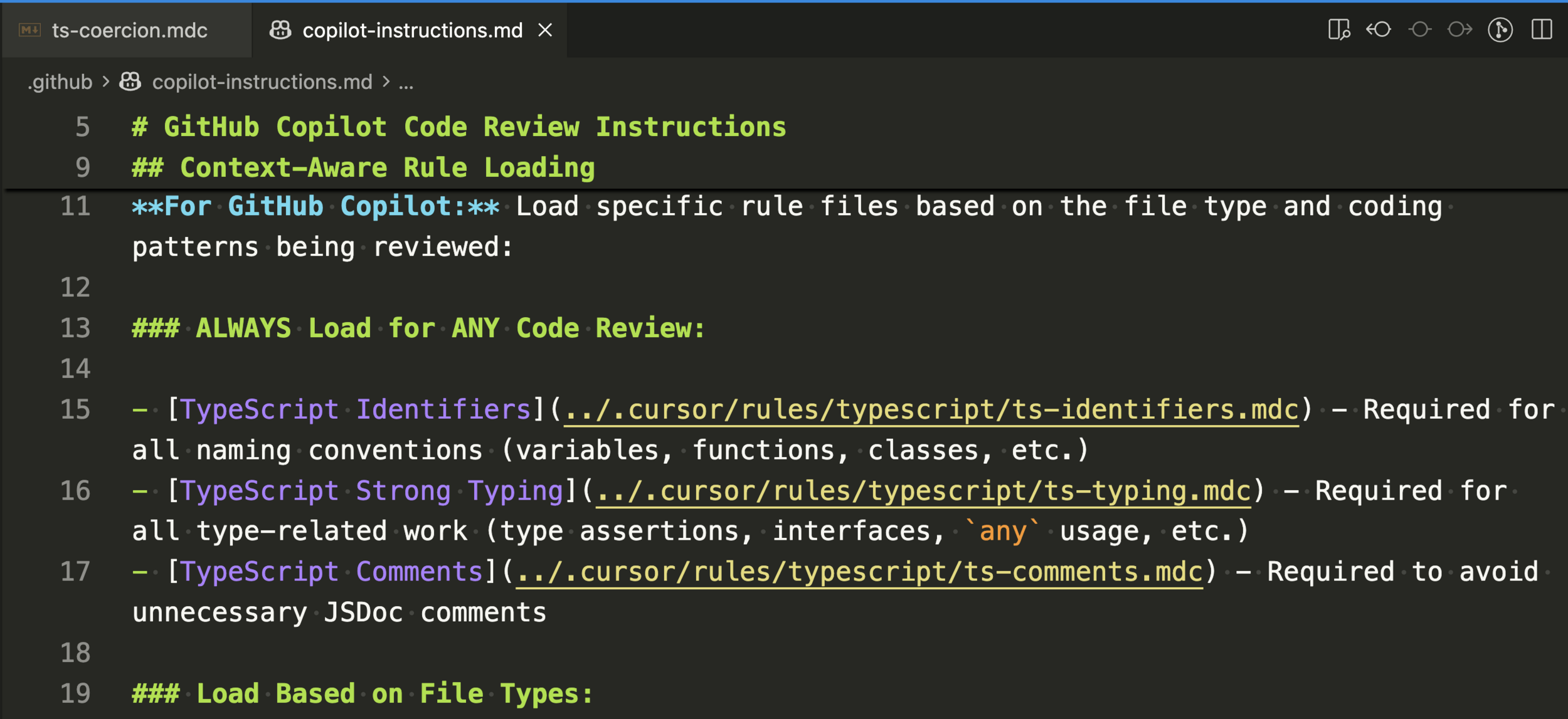
Task: Click the git graph branch icon
Action: click(1500, 29)
